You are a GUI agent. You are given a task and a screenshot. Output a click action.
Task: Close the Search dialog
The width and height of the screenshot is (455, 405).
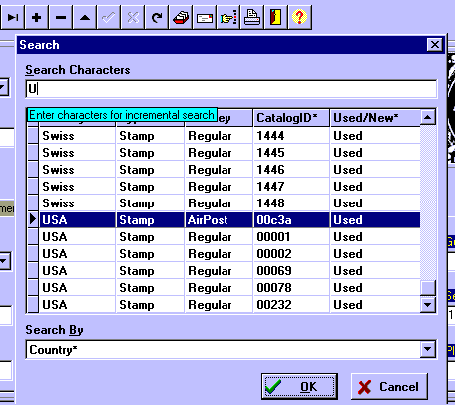click(x=435, y=45)
